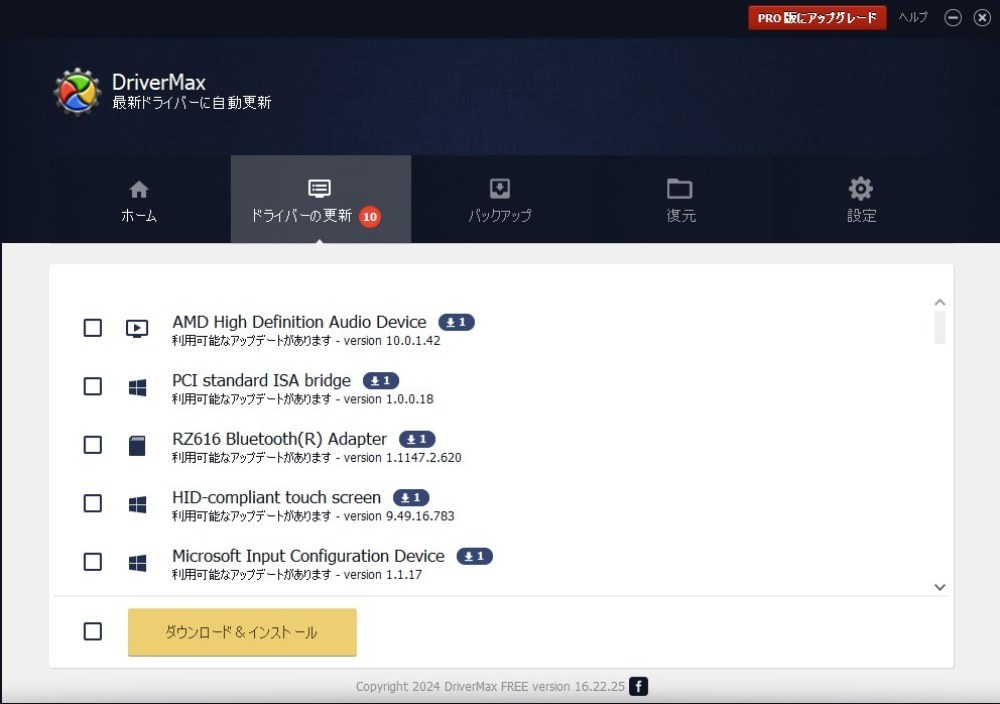Click the Windows icon for Microsoft Input Configuration Device

pyautogui.click(x=137, y=562)
